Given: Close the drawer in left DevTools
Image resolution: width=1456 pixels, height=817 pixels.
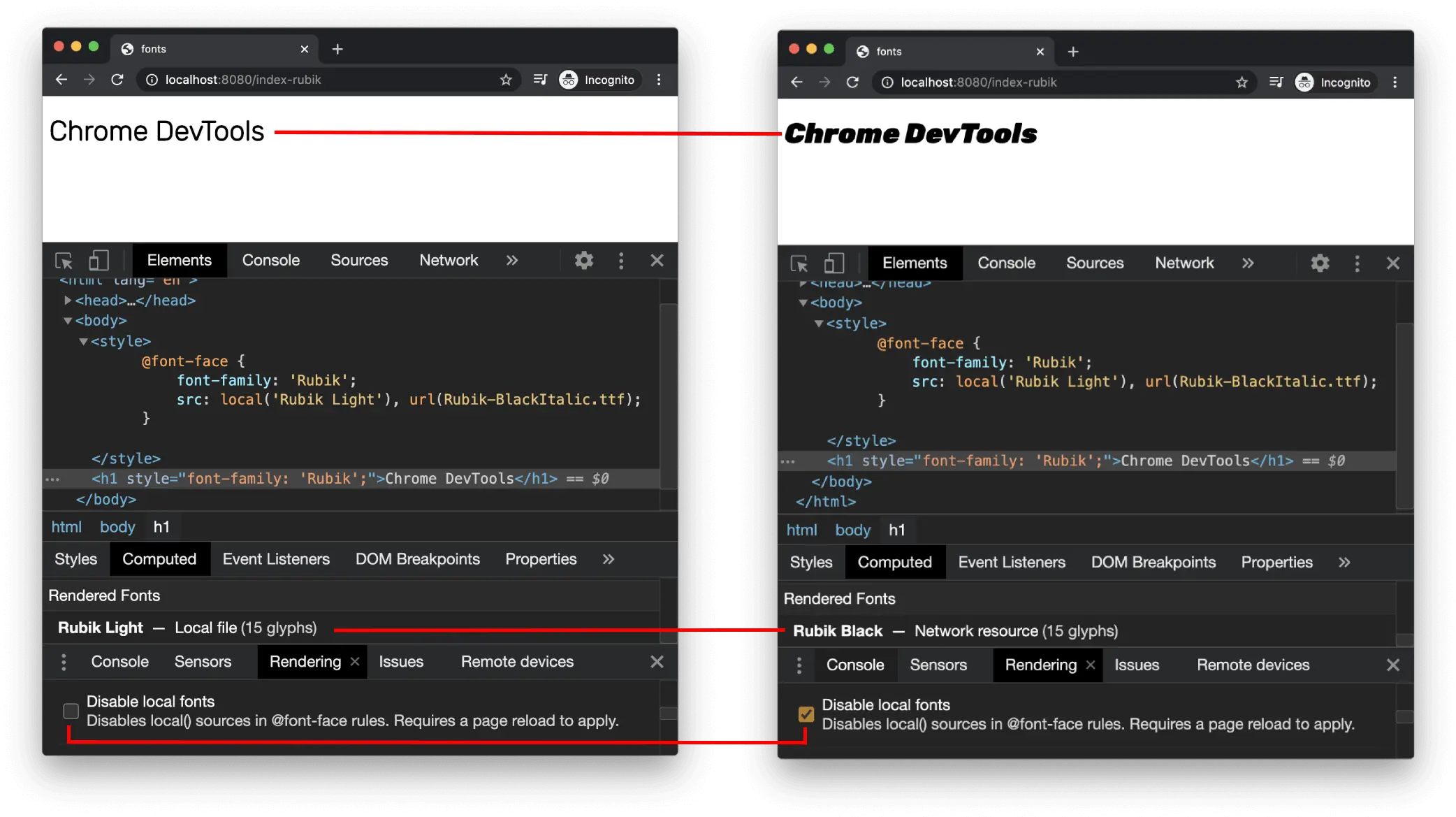Looking at the screenshot, I should coord(657,662).
